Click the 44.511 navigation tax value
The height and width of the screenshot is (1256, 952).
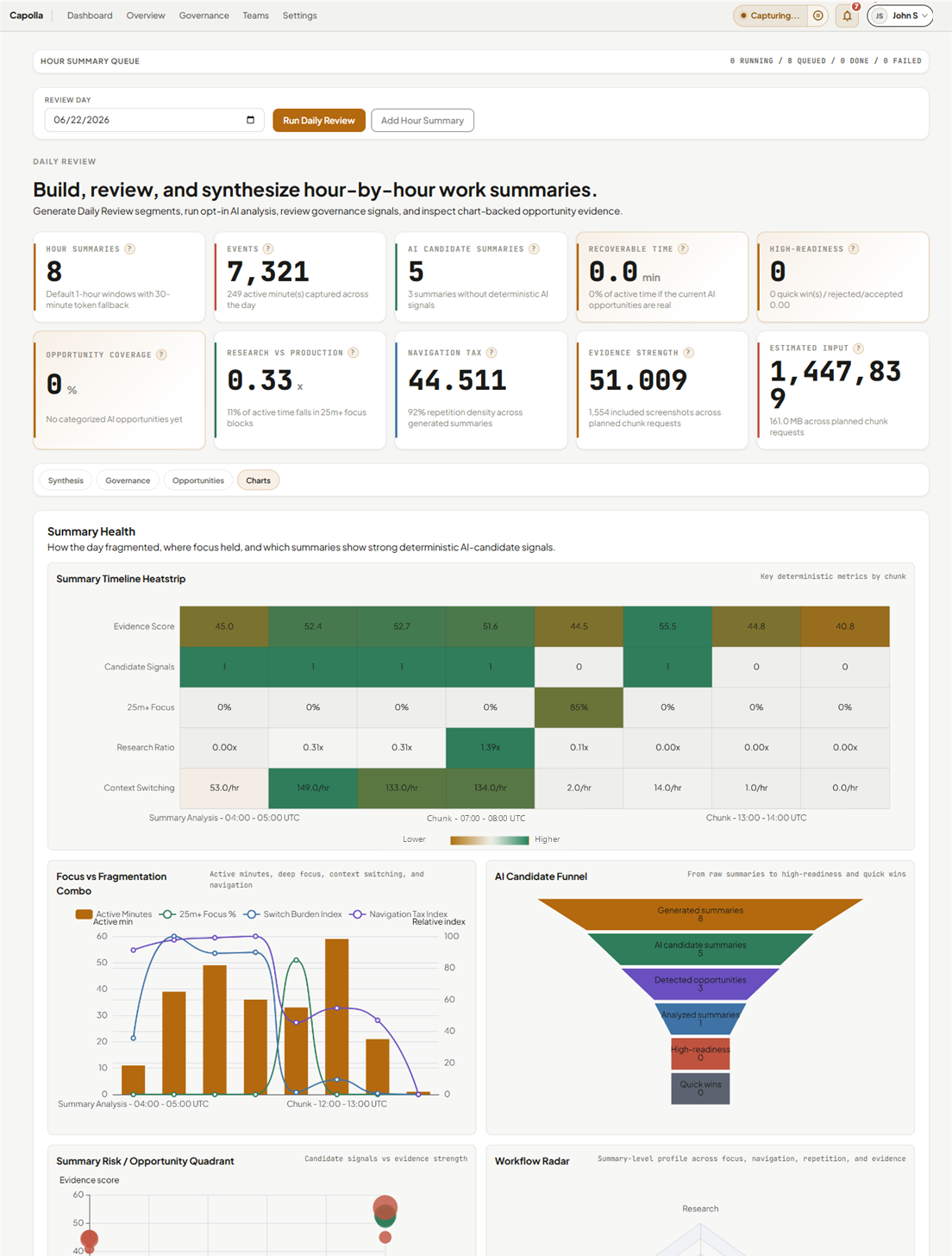(457, 380)
